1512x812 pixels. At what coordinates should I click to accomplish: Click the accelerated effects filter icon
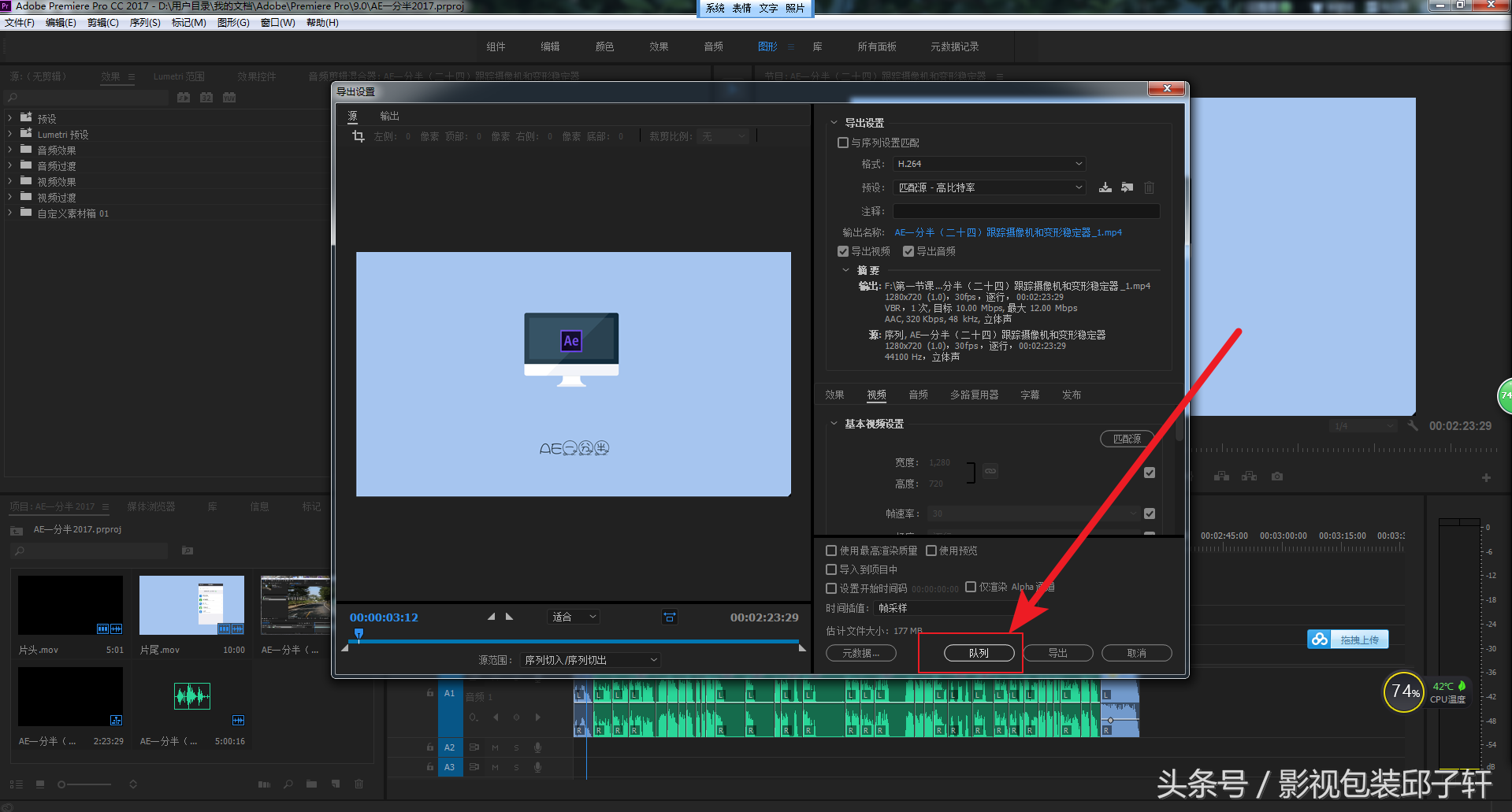pyautogui.click(x=184, y=98)
